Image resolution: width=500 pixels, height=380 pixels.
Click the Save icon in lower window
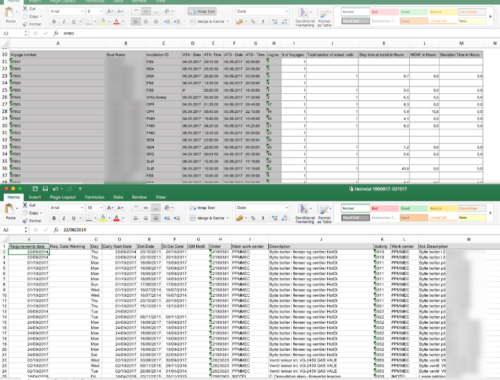click(45, 189)
